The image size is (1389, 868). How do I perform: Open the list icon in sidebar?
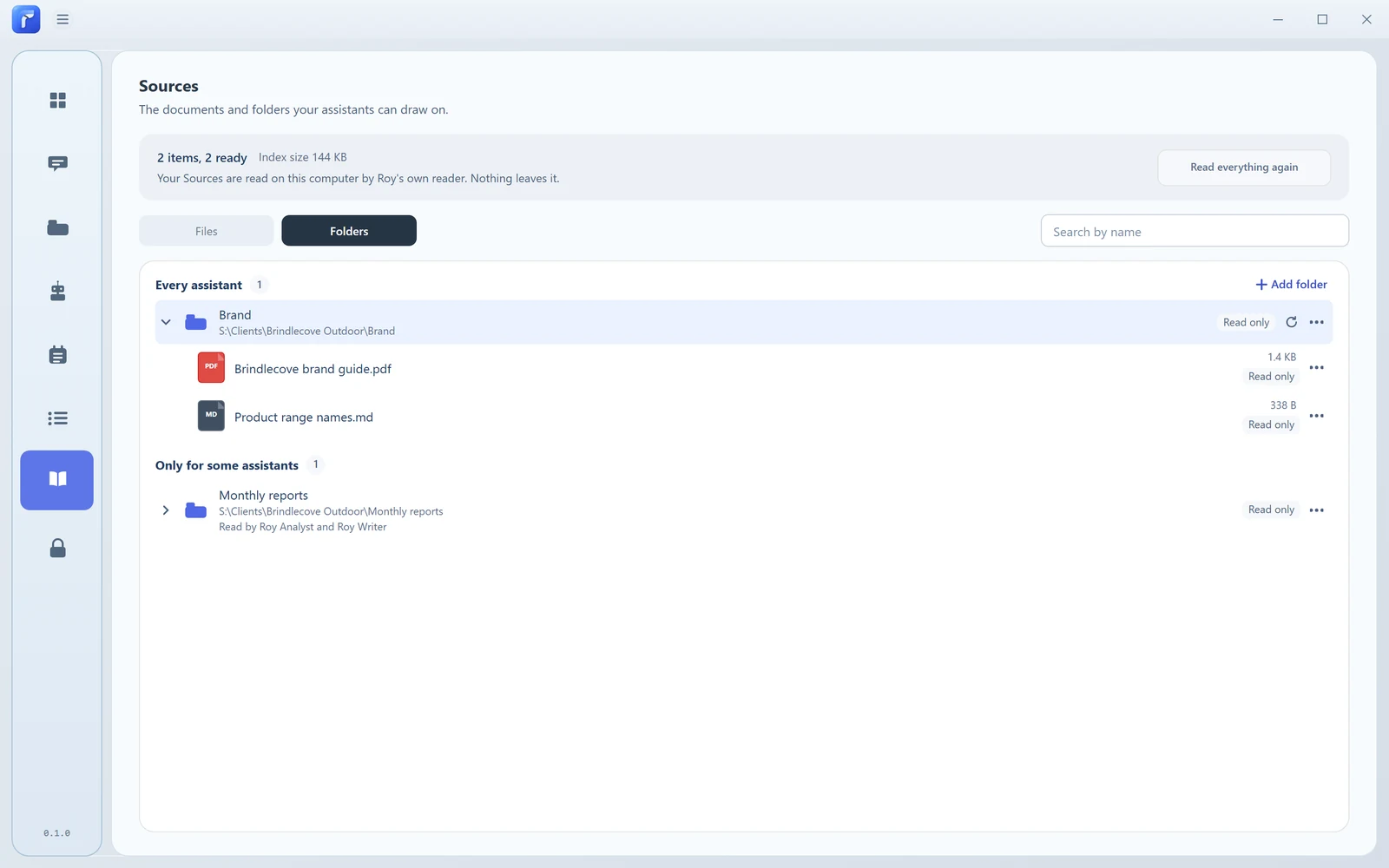pyautogui.click(x=57, y=418)
